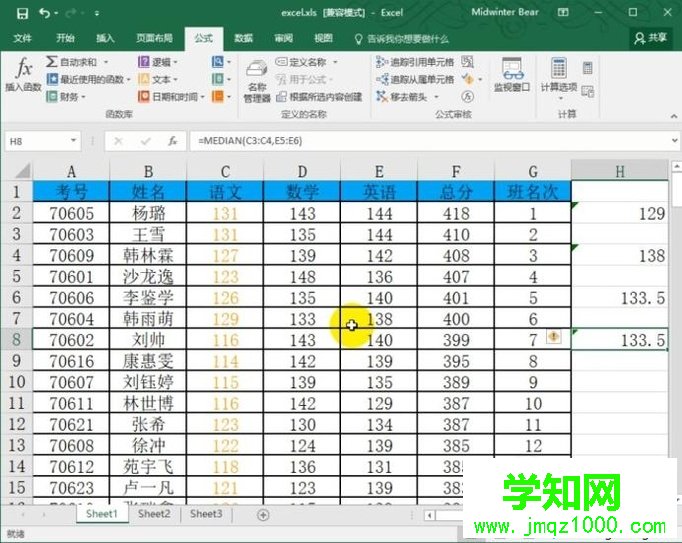This screenshot has width=682, height=543.
Task: Click Create from Selection icon
Action: pos(281,97)
